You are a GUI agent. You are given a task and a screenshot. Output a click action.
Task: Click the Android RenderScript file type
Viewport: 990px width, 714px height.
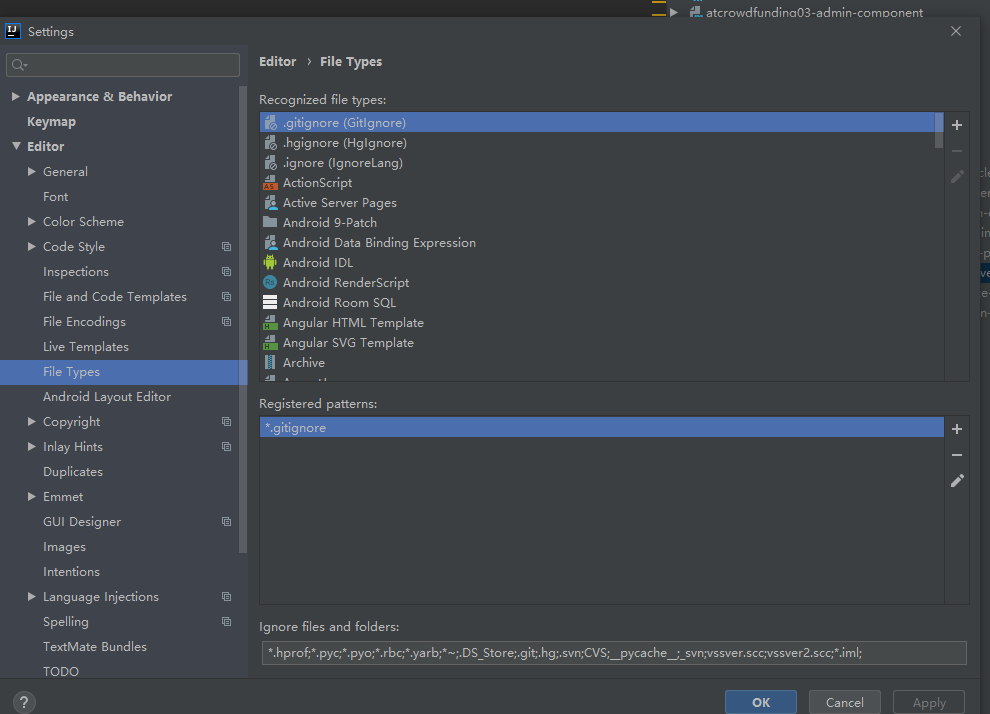coord(345,283)
